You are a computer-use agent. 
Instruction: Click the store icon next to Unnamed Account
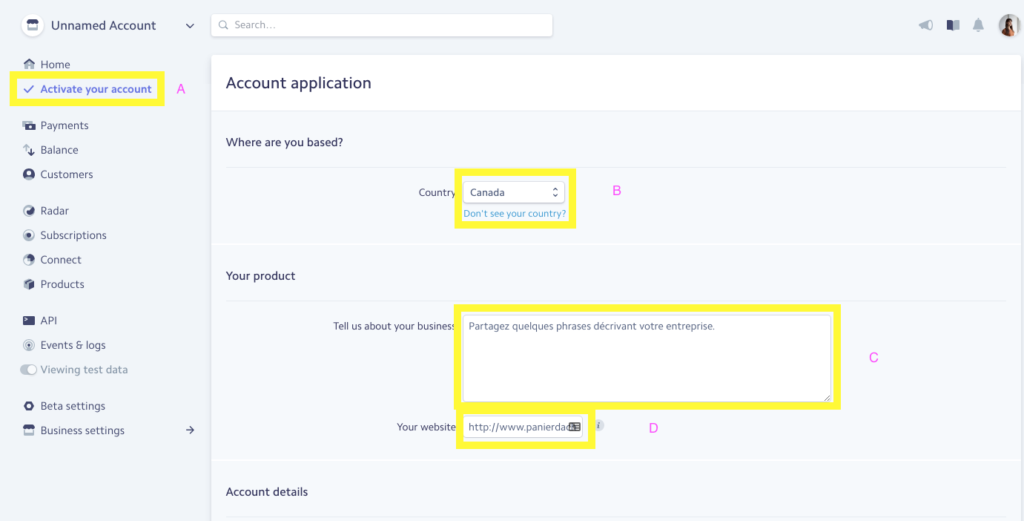32,25
